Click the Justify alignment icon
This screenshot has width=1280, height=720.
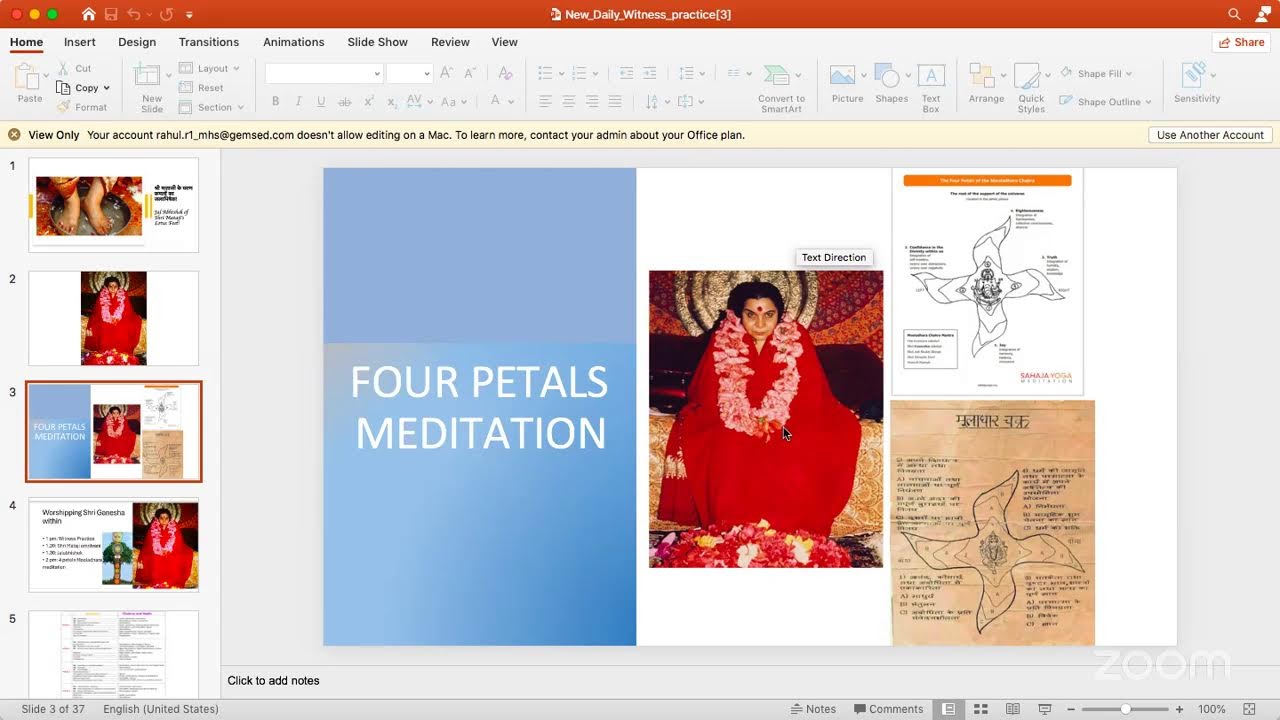[x=615, y=101]
